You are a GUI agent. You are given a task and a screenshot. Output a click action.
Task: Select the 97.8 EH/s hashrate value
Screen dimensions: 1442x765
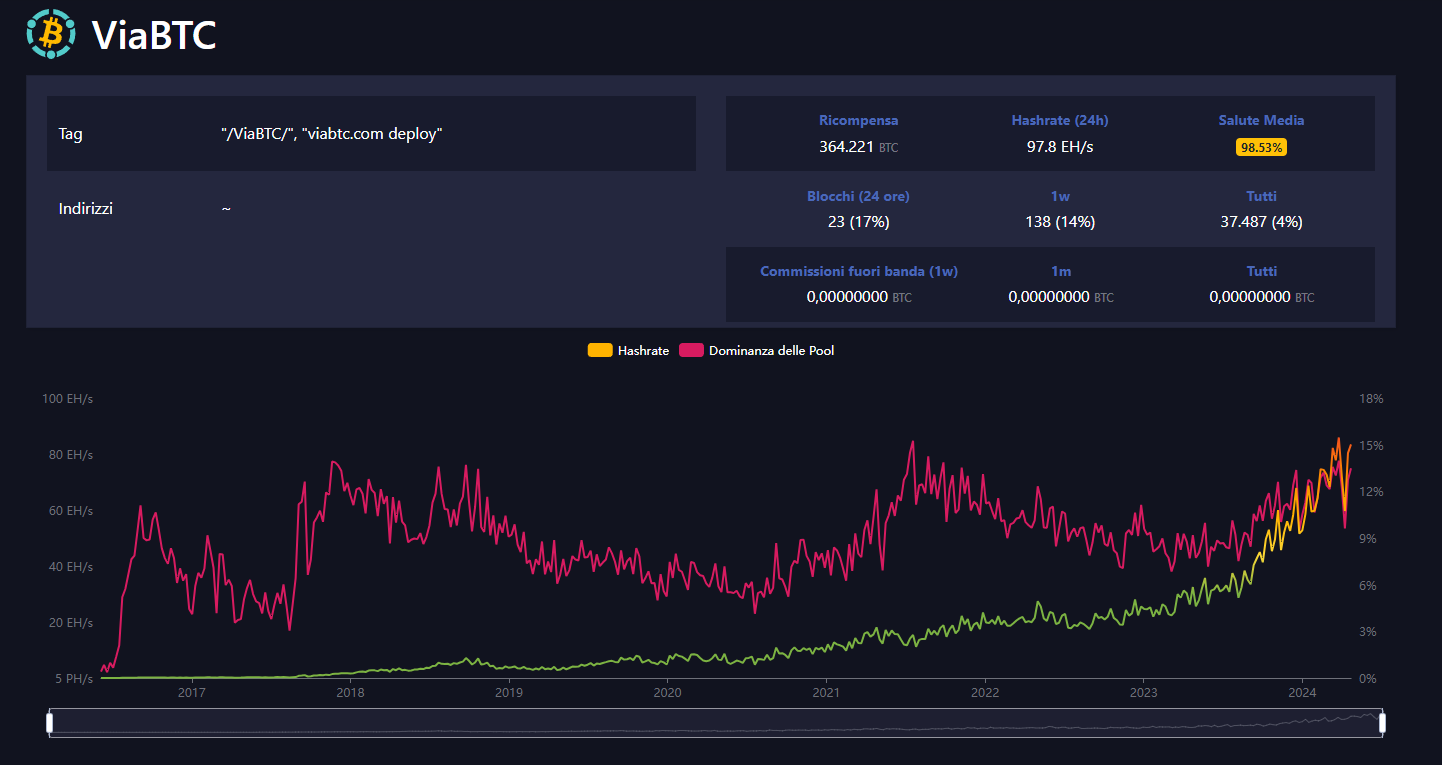point(1060,147)
